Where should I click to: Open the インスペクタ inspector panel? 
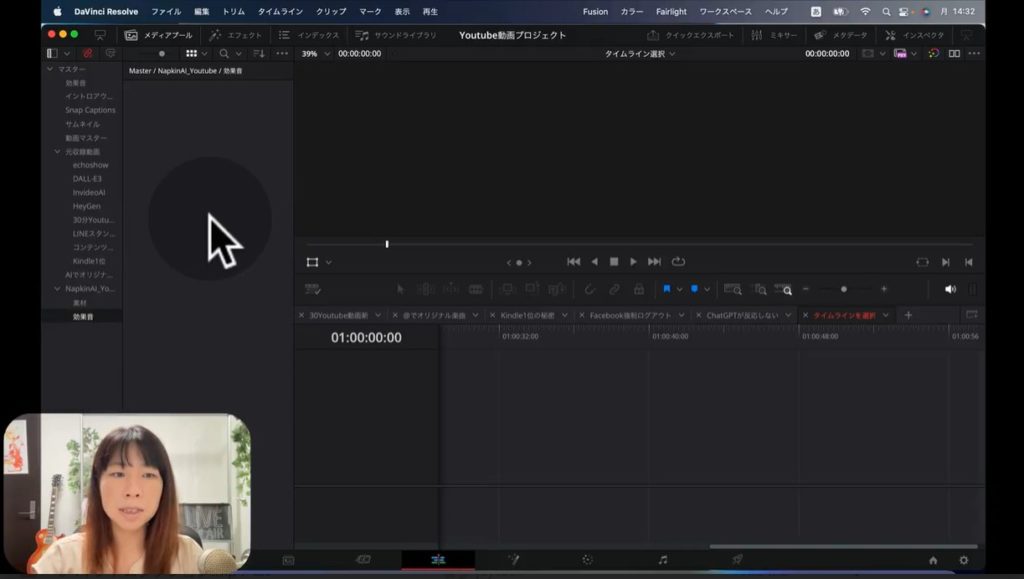[x=914, y=35]
